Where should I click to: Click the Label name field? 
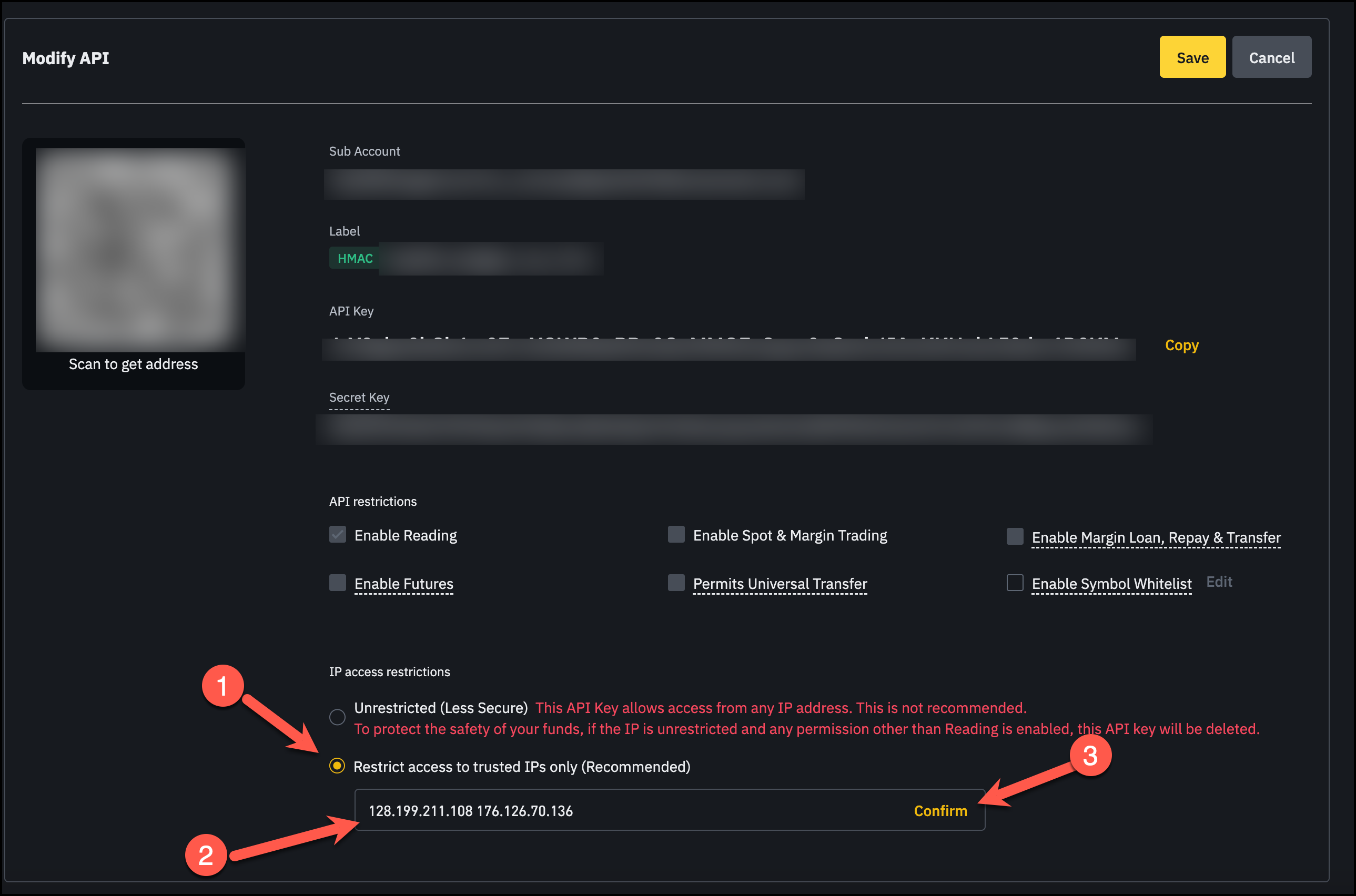pyautogui.click(x=490, y=258)
